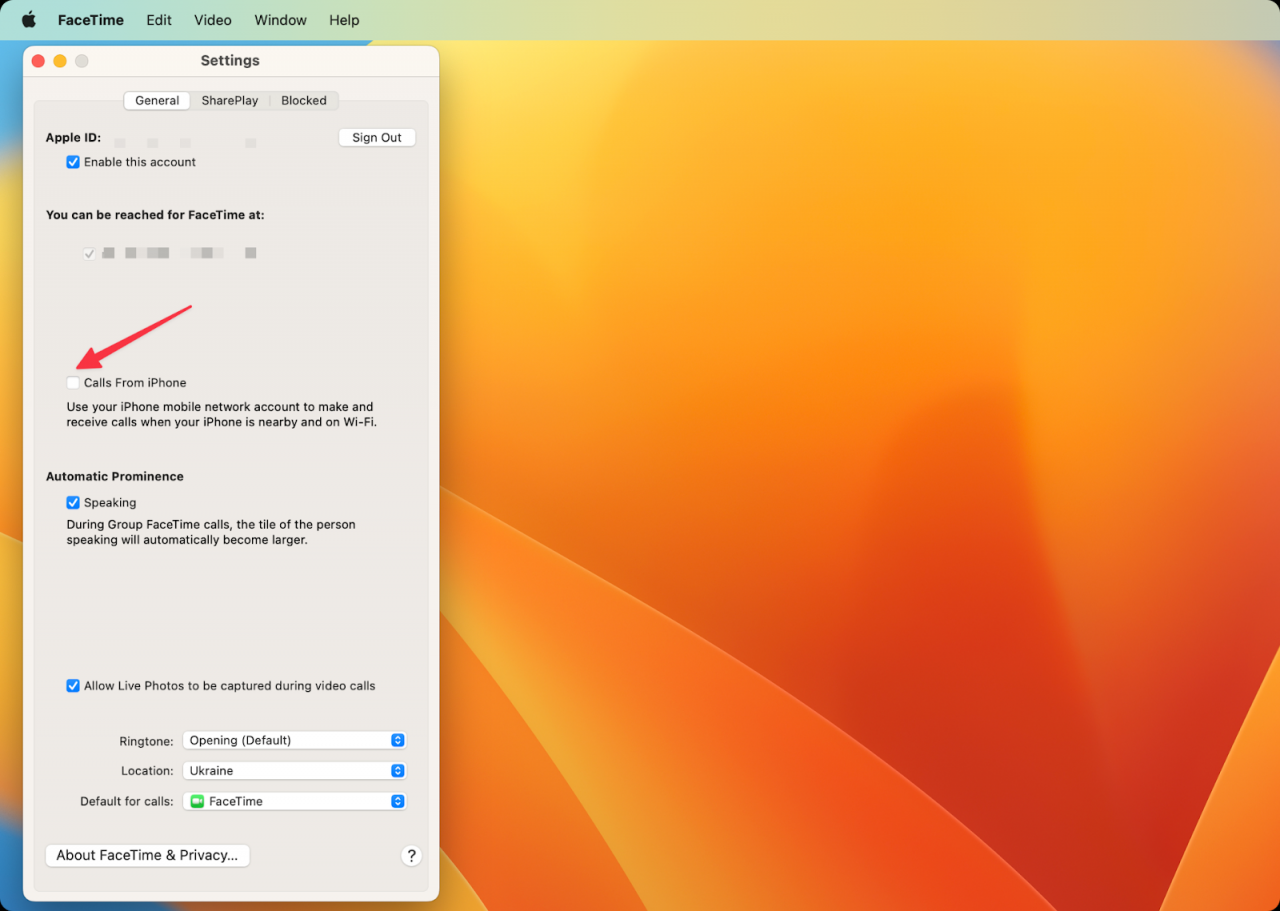Viewport: 1280px width, 911px height.
Task: Open About FaceTime & Privacy
Action: pos(147,855)
